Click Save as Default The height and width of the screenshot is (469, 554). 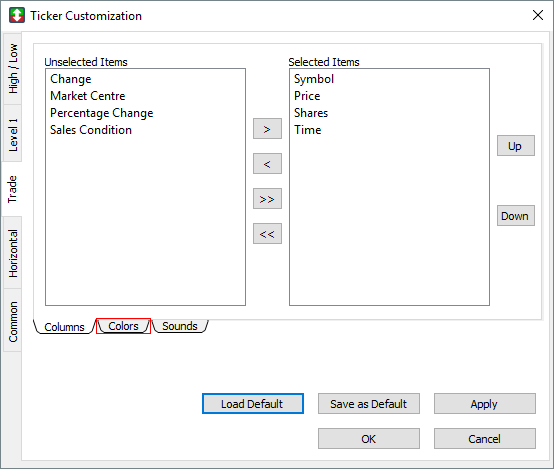(x=369, y=404)
